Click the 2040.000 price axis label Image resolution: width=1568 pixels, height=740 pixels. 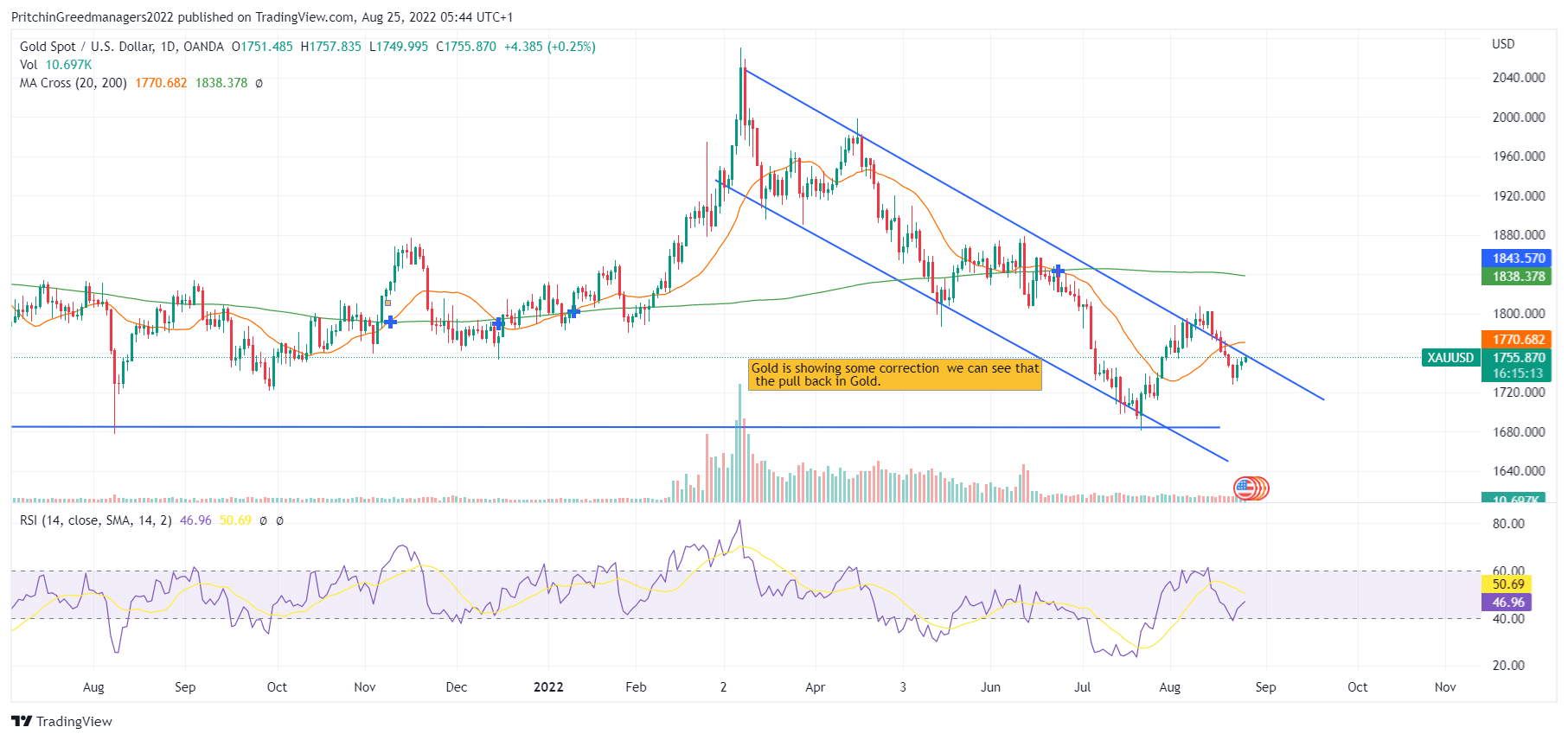[1519, 78]
